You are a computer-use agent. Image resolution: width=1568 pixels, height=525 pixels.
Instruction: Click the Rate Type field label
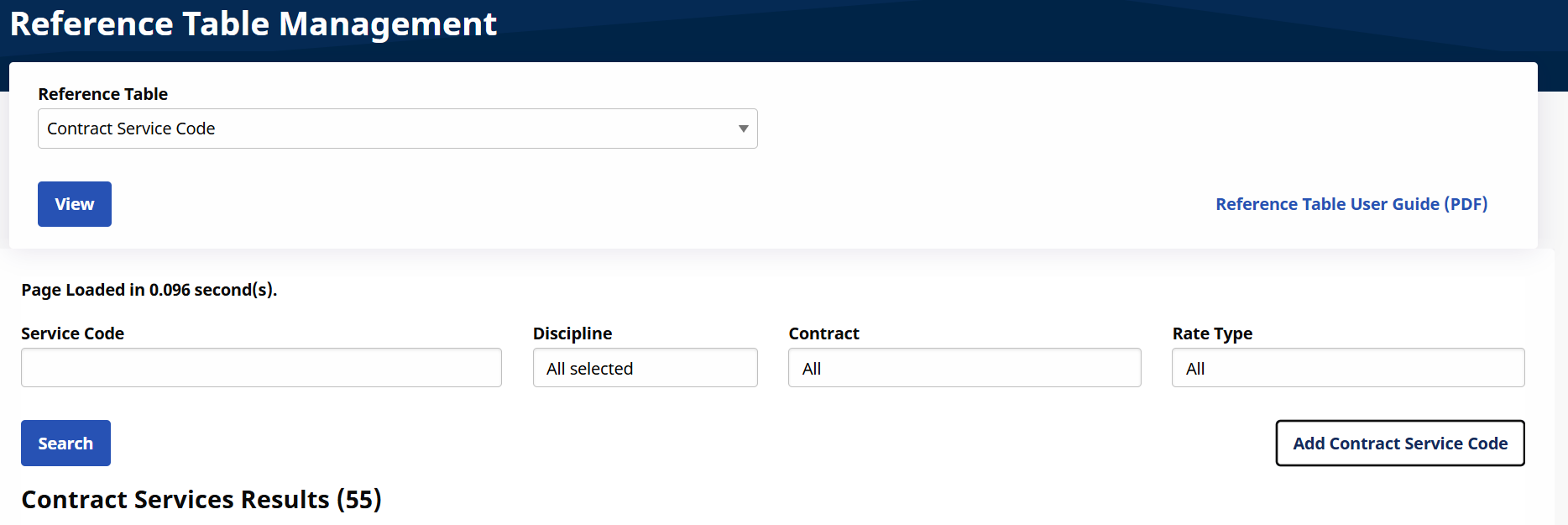[1212, 333]
